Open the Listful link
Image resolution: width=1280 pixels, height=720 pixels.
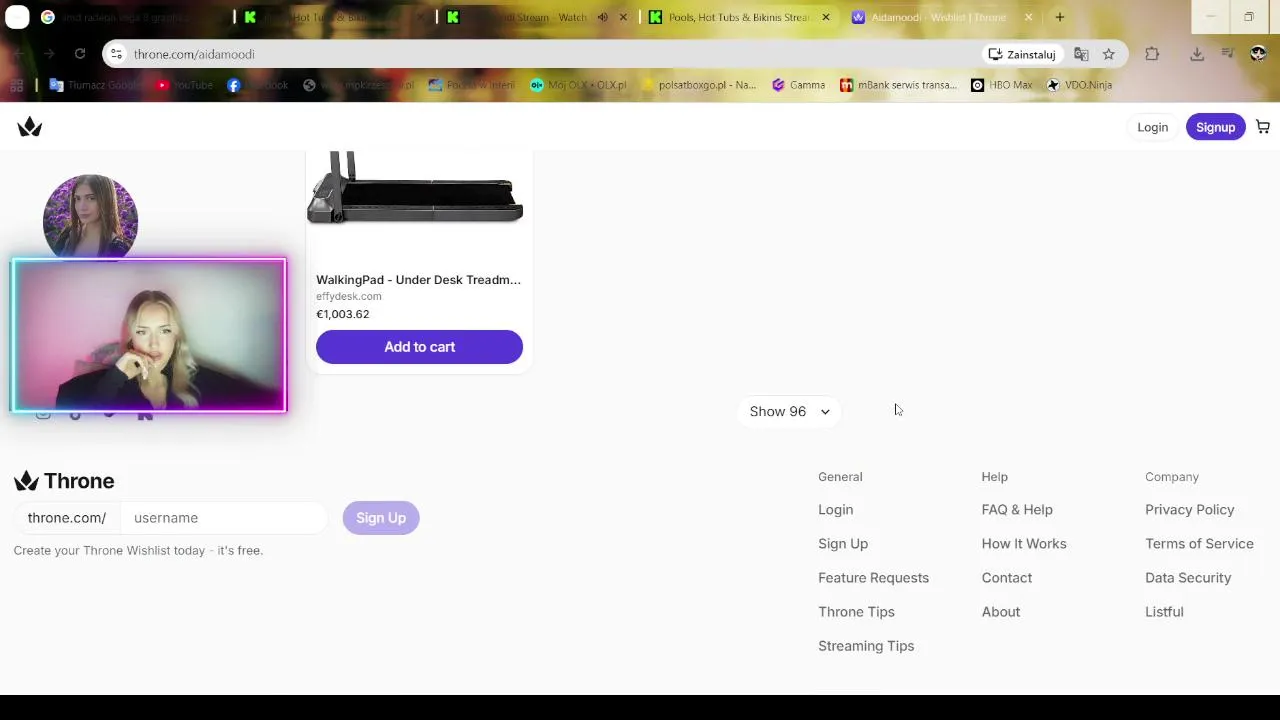1164,612
